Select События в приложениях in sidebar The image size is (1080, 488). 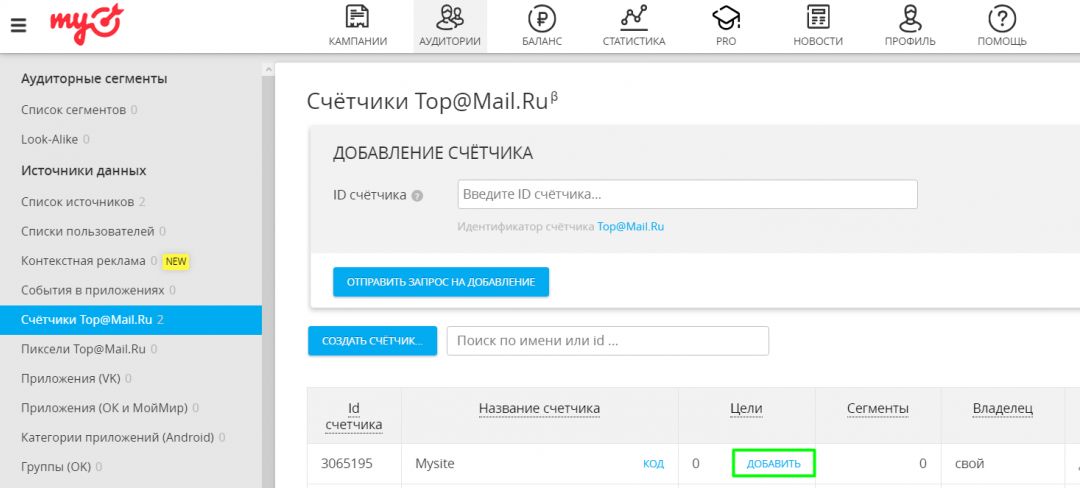coord(92,290)
